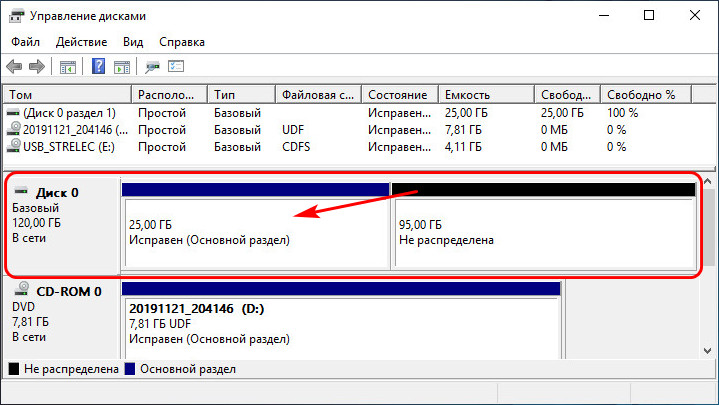Click the vertical scrollbar thumb
719x405 pixels.
pyautogui.click(x=708, y=227)
